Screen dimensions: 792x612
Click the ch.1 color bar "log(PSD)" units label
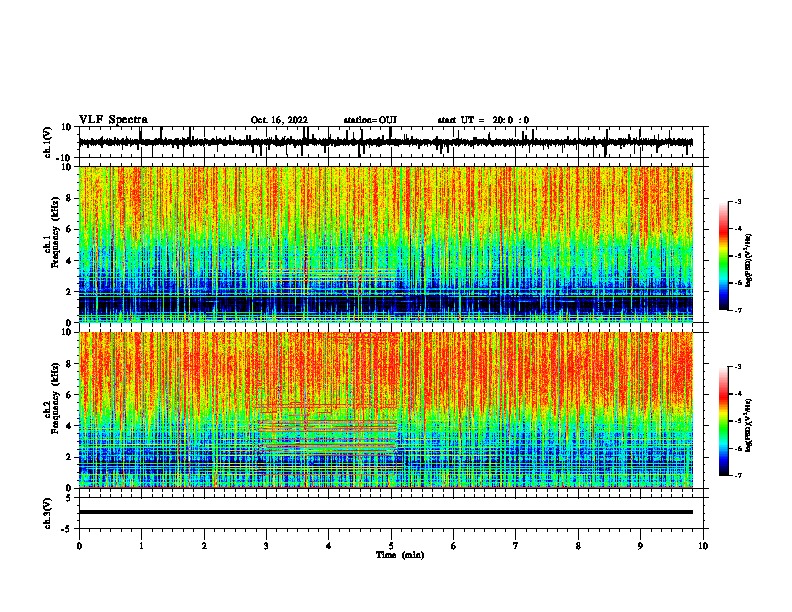point(748,260)
